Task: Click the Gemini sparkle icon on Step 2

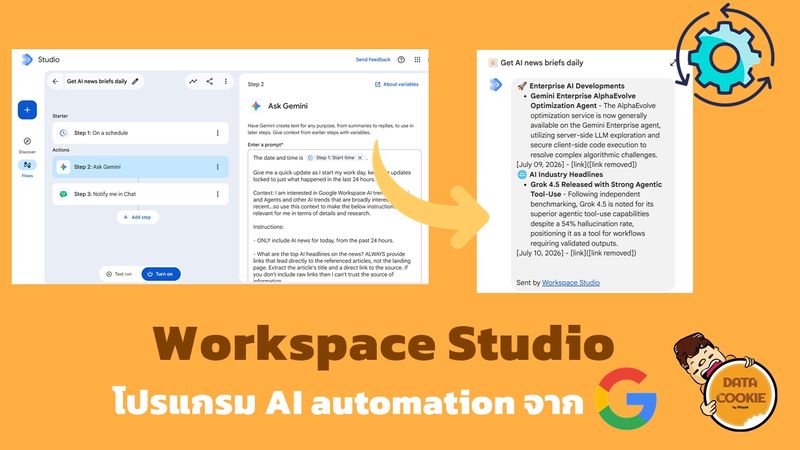Action: click(x=63, y=167)
